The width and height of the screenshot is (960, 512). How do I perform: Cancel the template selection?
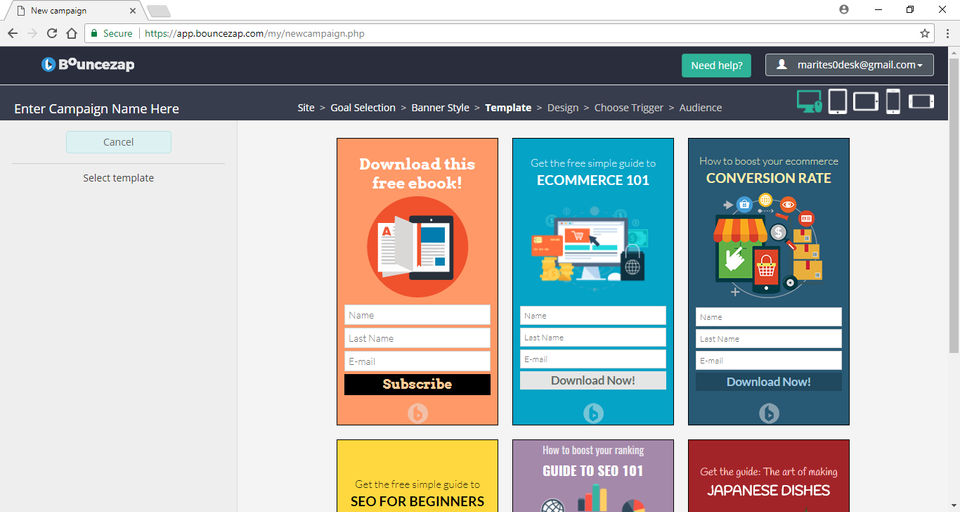pos(119,142)
